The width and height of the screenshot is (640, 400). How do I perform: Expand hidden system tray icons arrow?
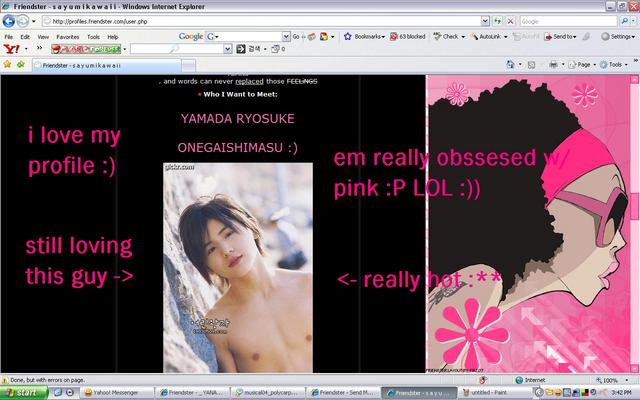pyautogui.click(x=540, y=393)
